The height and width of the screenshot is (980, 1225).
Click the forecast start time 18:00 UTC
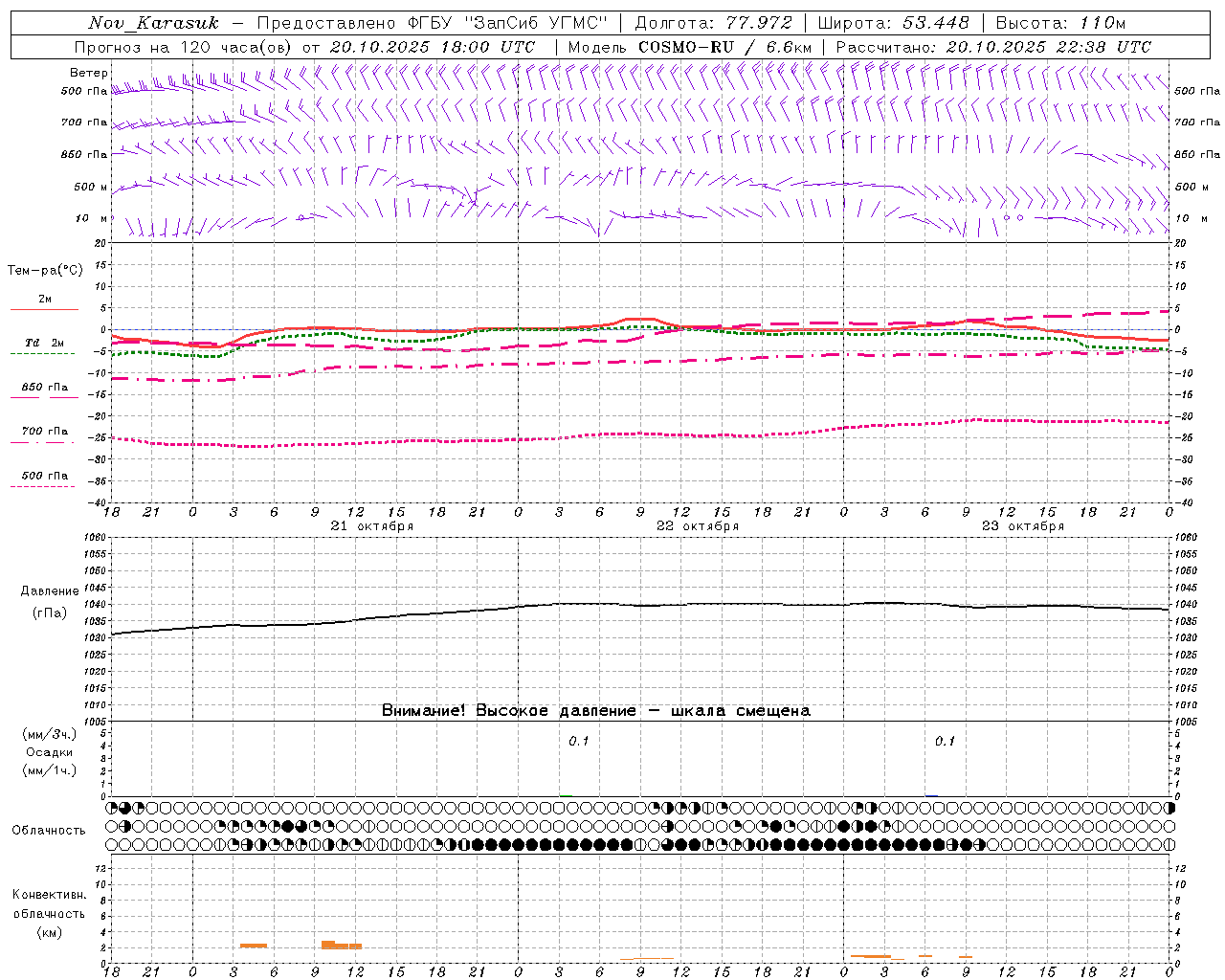click(x=488, y=47)
